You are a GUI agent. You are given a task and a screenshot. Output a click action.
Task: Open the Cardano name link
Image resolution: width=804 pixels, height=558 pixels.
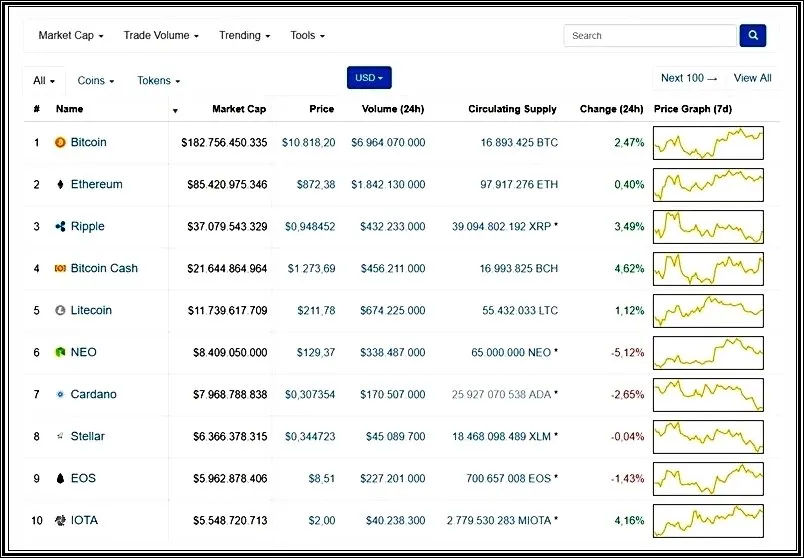click(93, 394)
